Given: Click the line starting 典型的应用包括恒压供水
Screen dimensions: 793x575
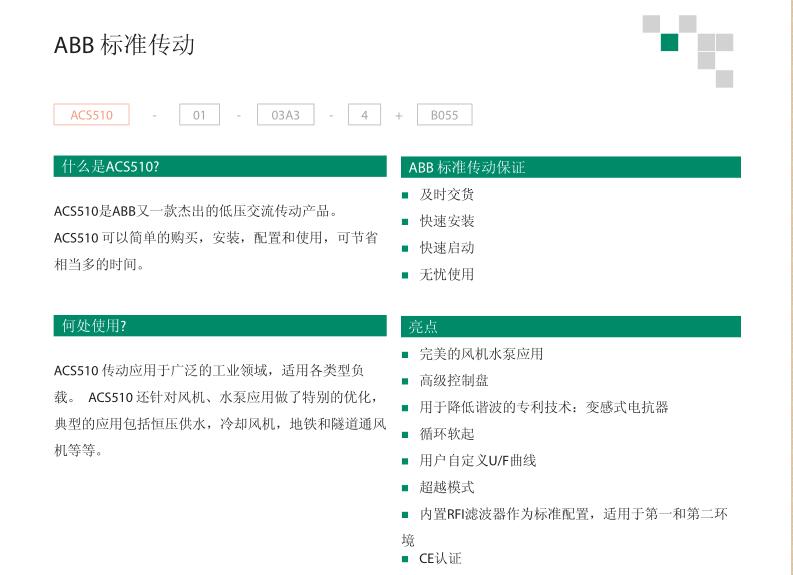Looking at the screenshot, I should [220, 424].
